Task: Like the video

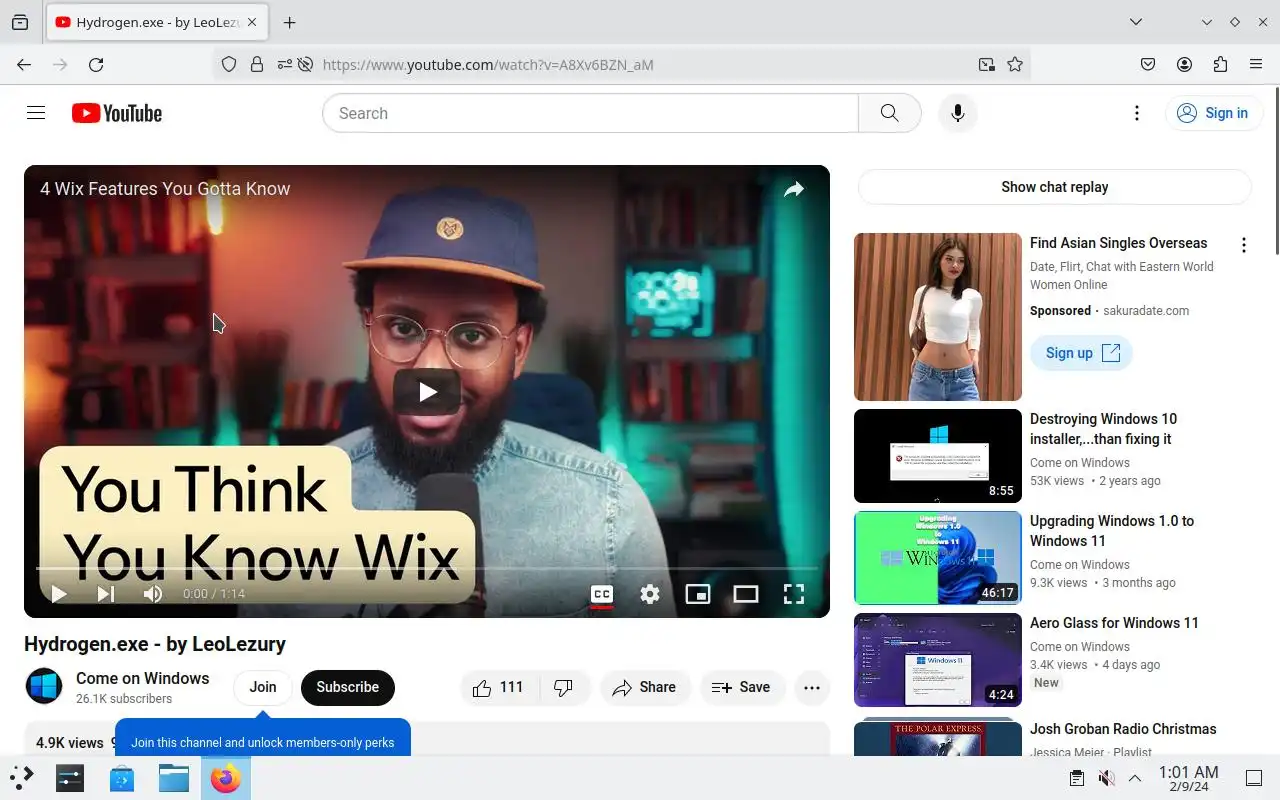Action: coord(500,687)
